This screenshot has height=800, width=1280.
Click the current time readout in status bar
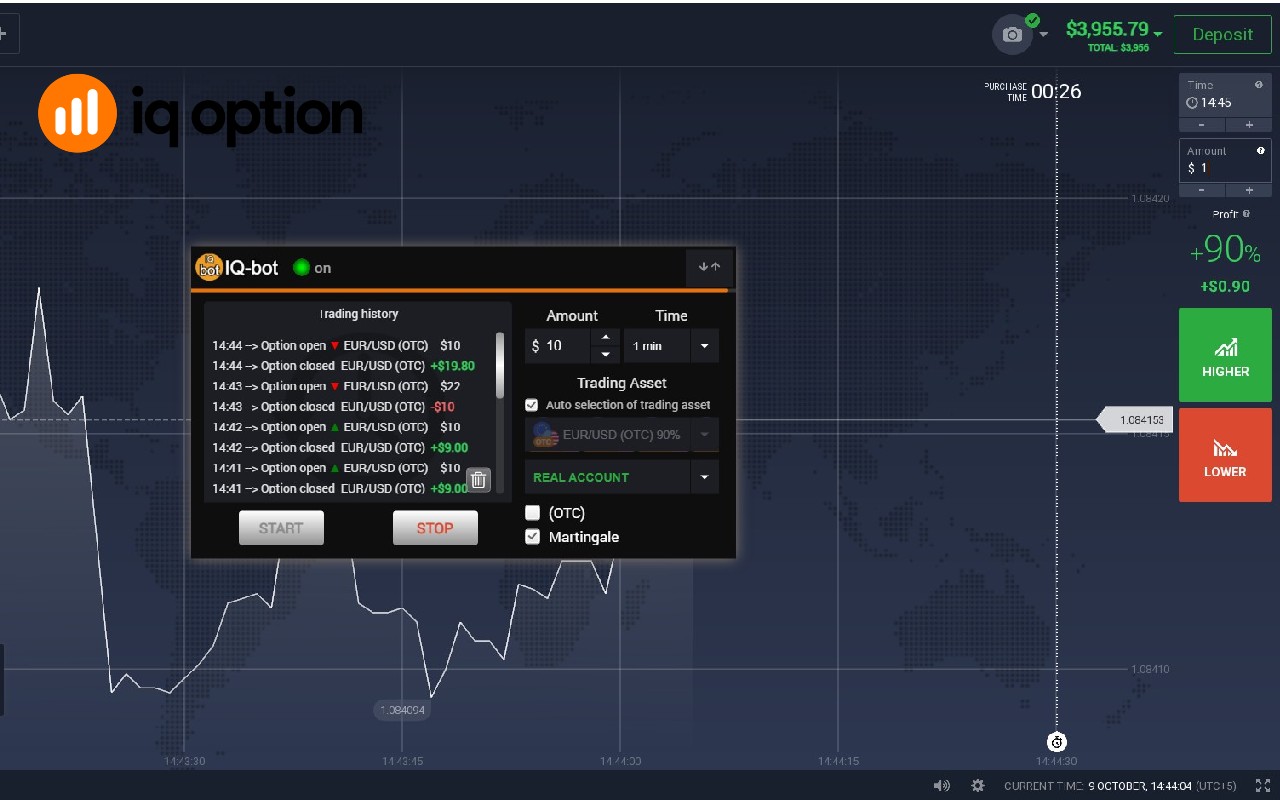(1120, 786)
